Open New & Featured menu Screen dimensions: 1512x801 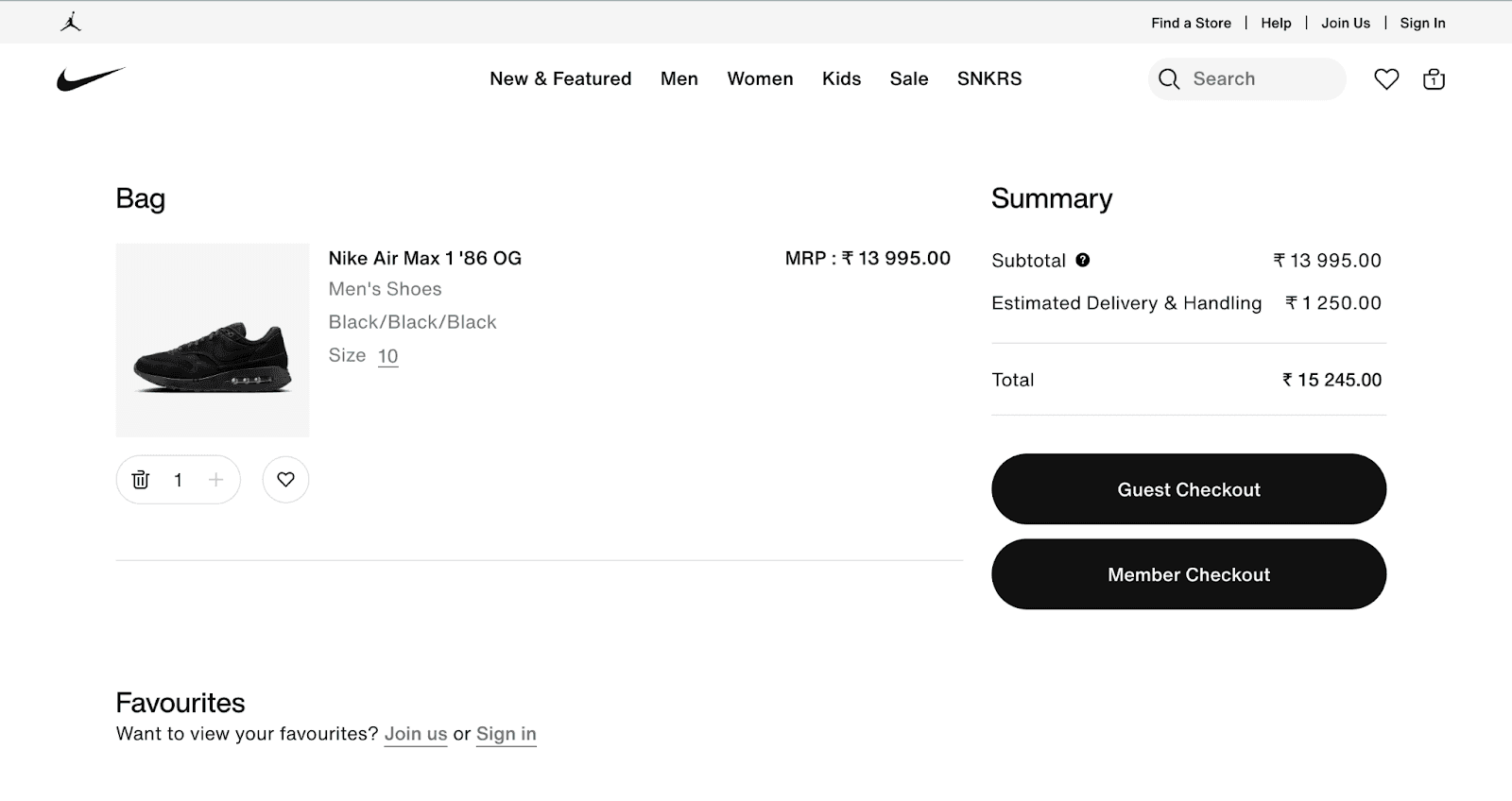pyautogui.click(x=560, y=78)
